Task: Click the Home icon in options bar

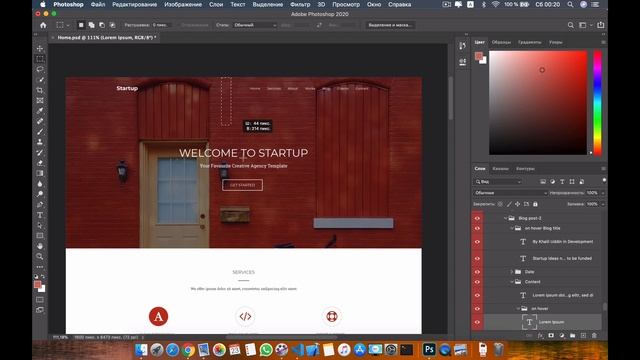Action: [43, 25]
